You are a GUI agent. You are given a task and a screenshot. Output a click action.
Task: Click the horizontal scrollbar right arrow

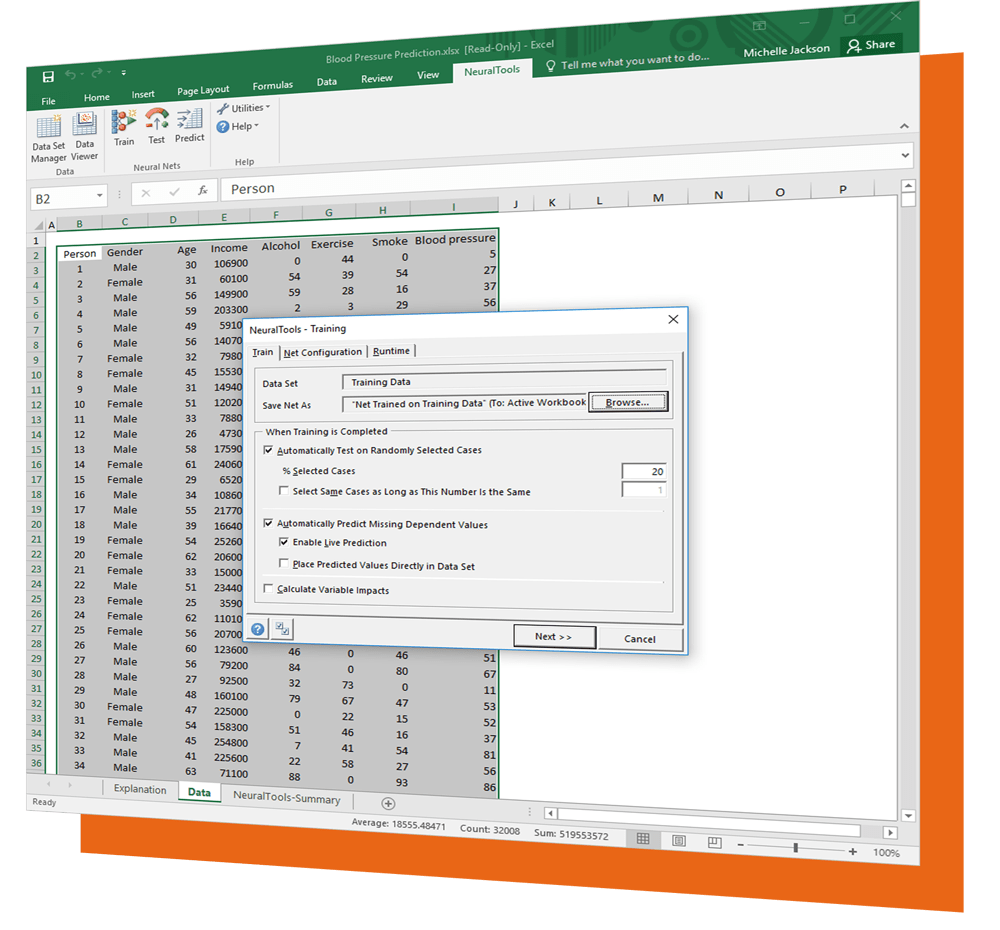(890, 832)
